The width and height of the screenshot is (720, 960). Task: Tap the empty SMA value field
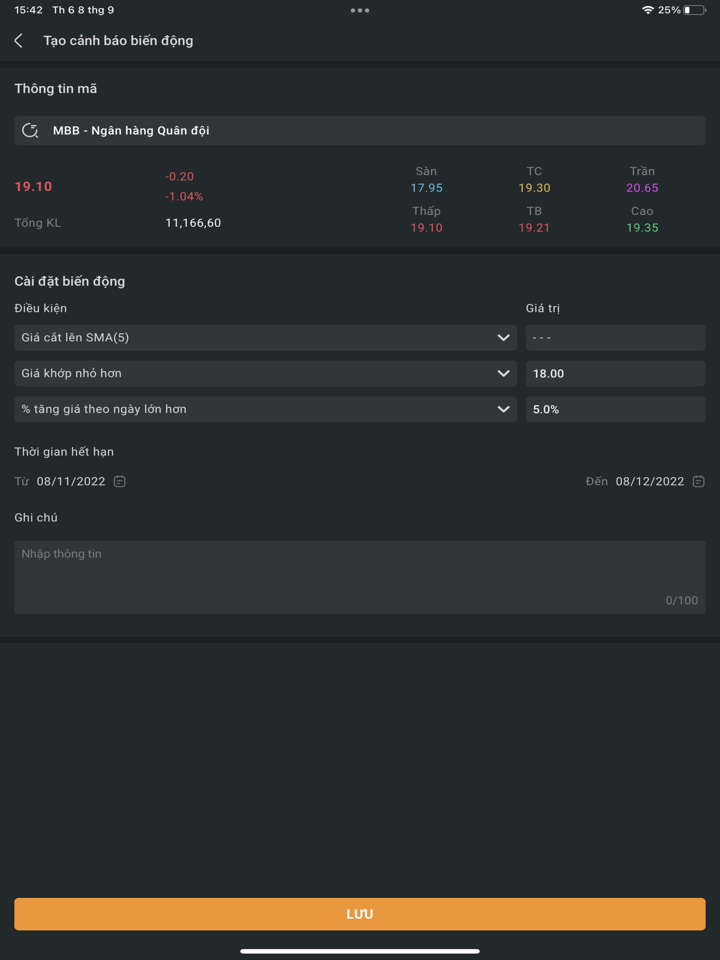(615, 338)
